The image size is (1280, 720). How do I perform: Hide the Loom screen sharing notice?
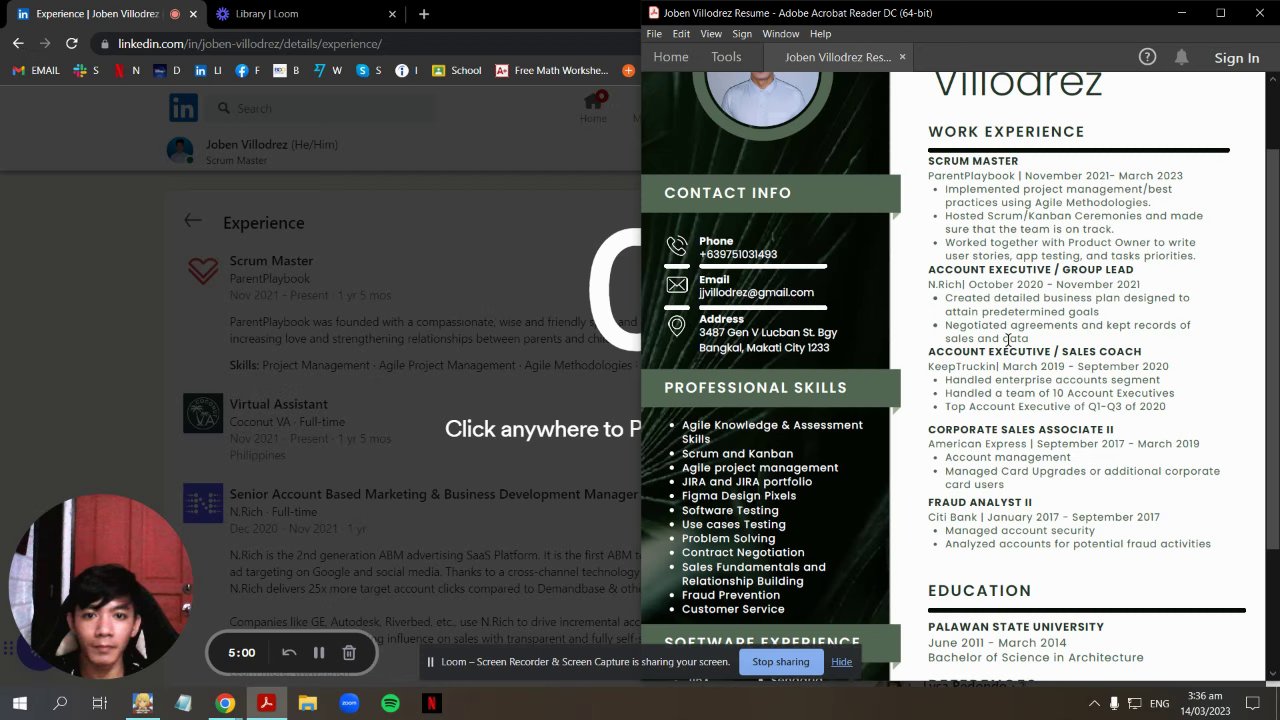tap(842, 661)
